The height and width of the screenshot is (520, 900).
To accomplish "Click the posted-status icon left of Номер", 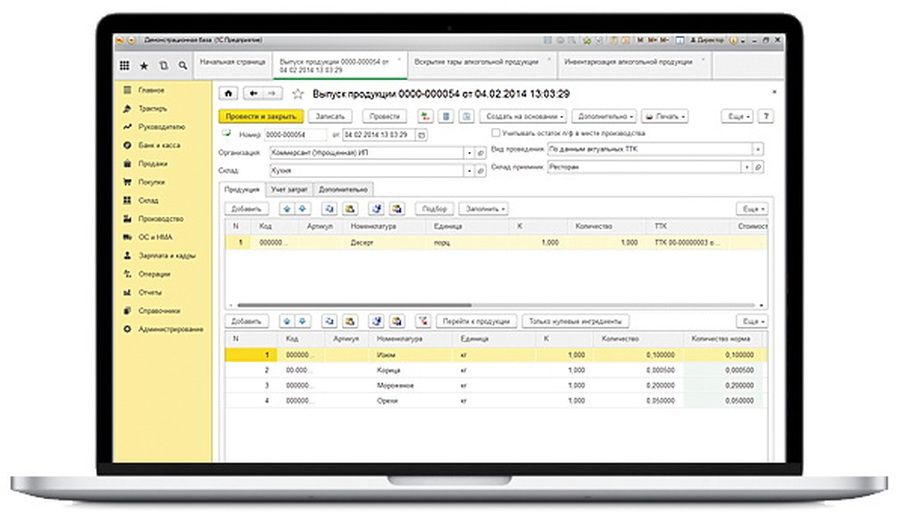I will (227, 133).
